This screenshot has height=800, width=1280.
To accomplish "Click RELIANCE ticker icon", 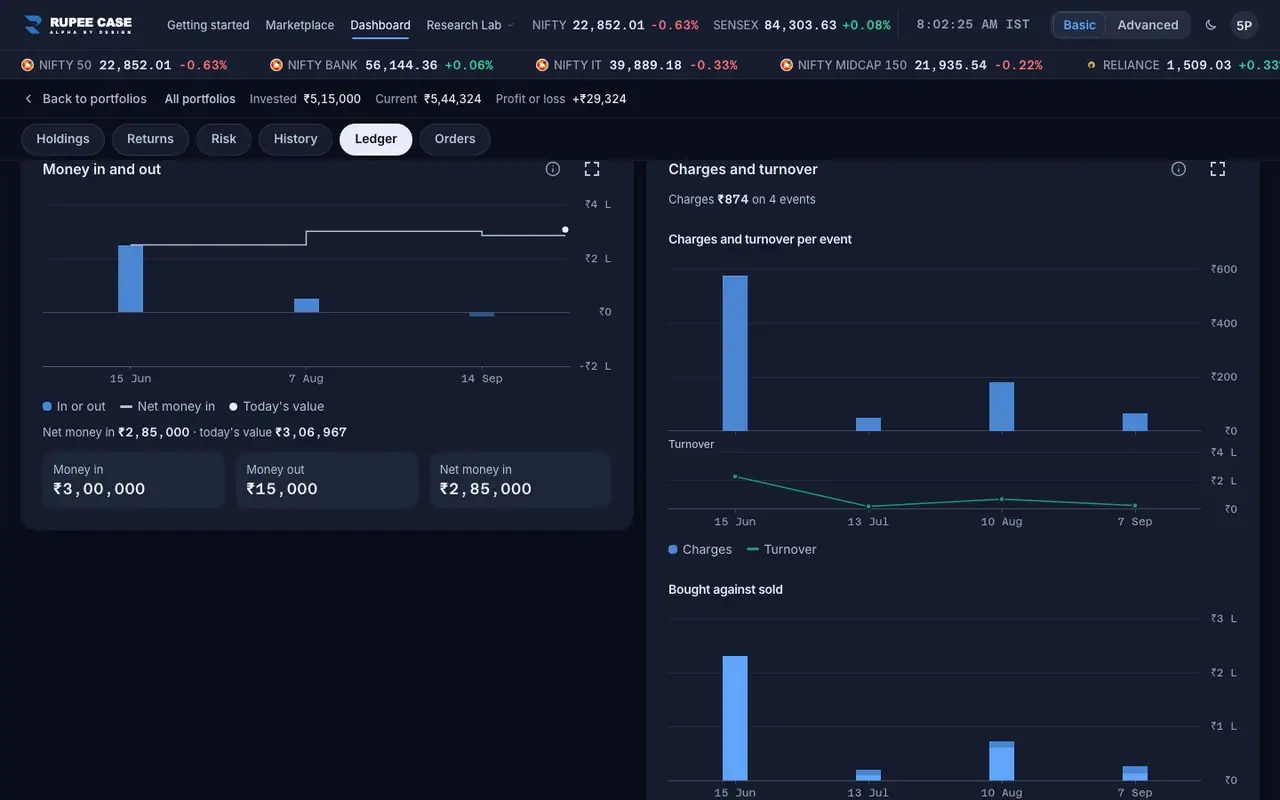I will point(1092,65).
